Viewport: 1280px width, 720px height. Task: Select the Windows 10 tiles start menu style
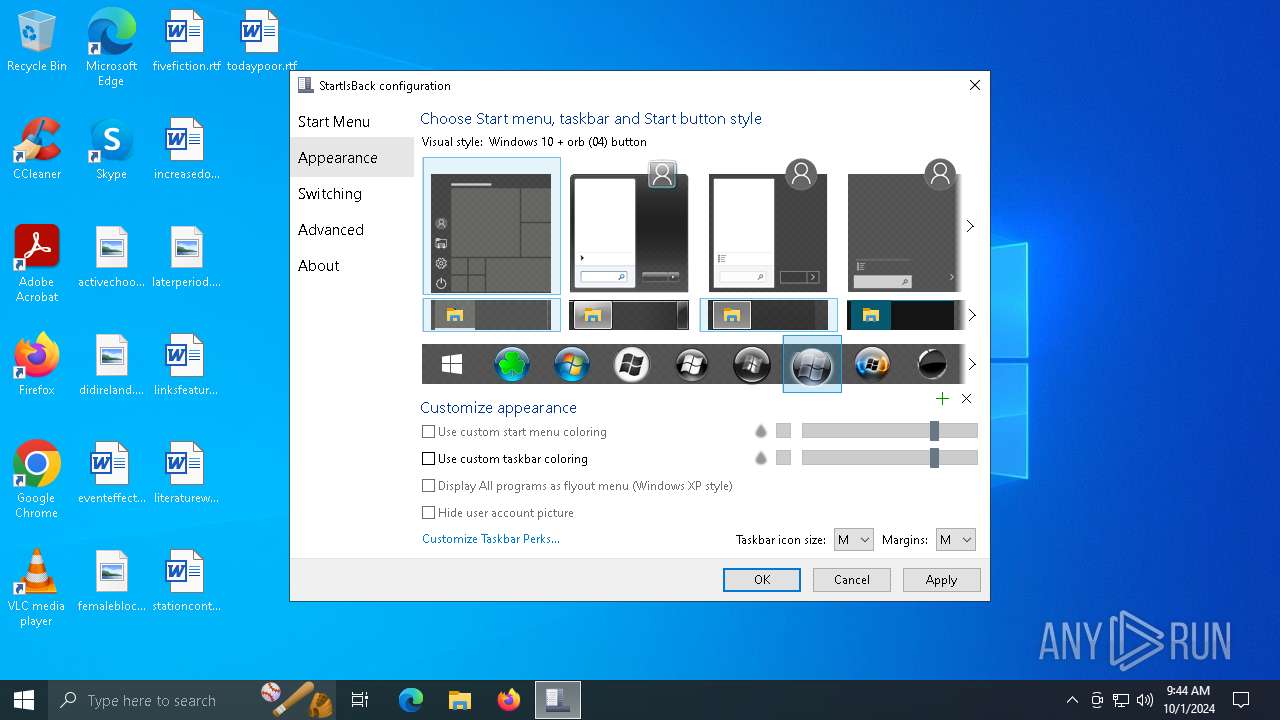tap(491, 226)
